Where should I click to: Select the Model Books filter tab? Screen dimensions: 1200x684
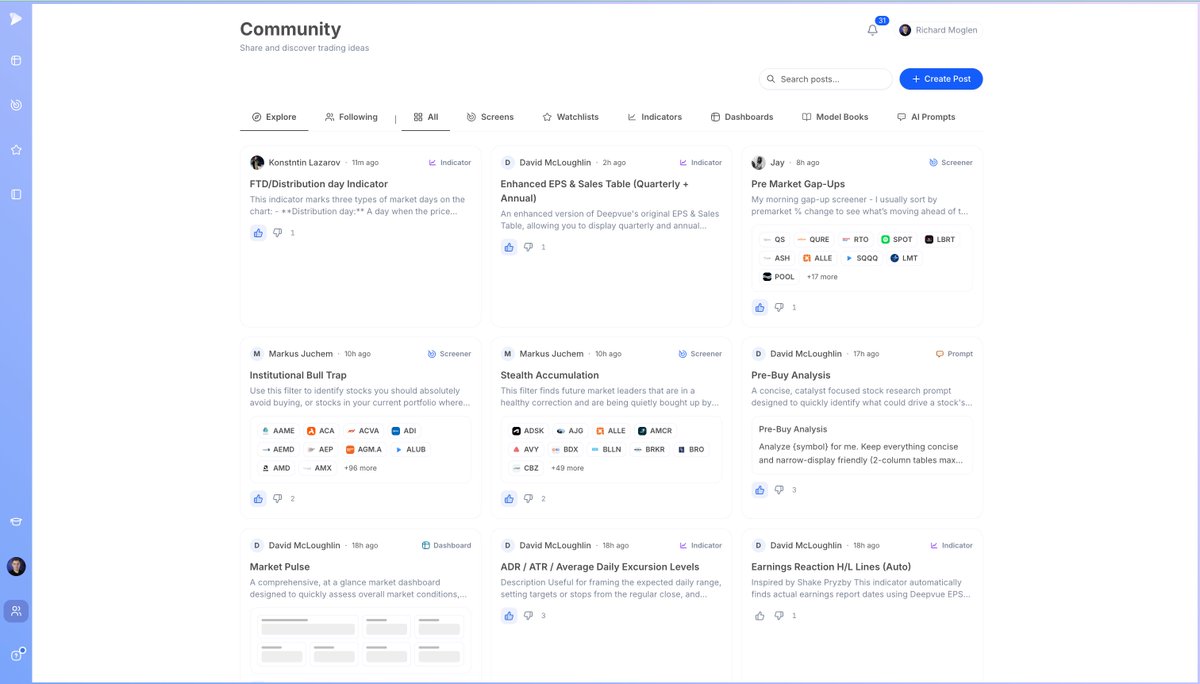[x=835, y=117]
